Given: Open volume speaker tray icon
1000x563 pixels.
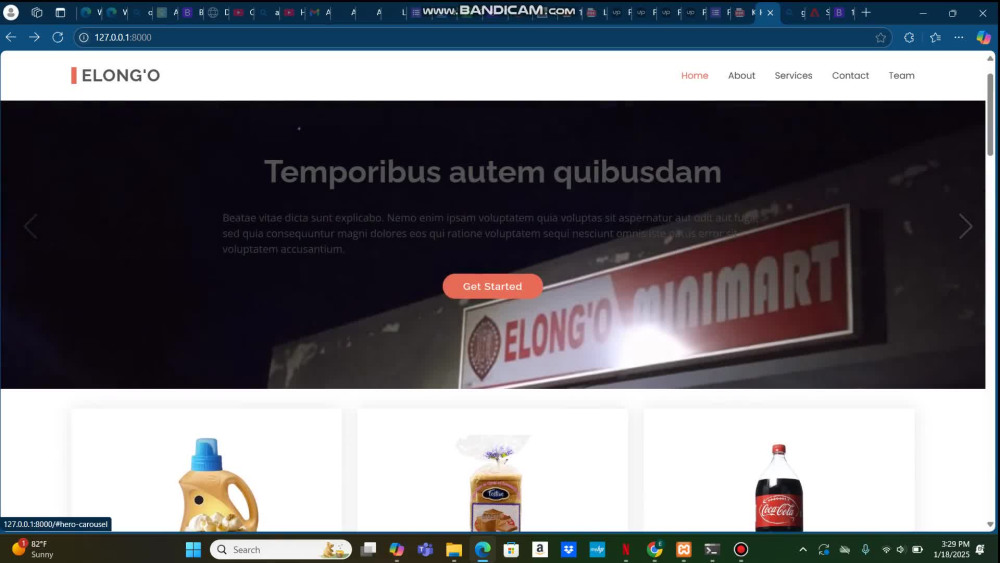Looking at the screenshot, I should pyautogui.click(x=901, y=550).
